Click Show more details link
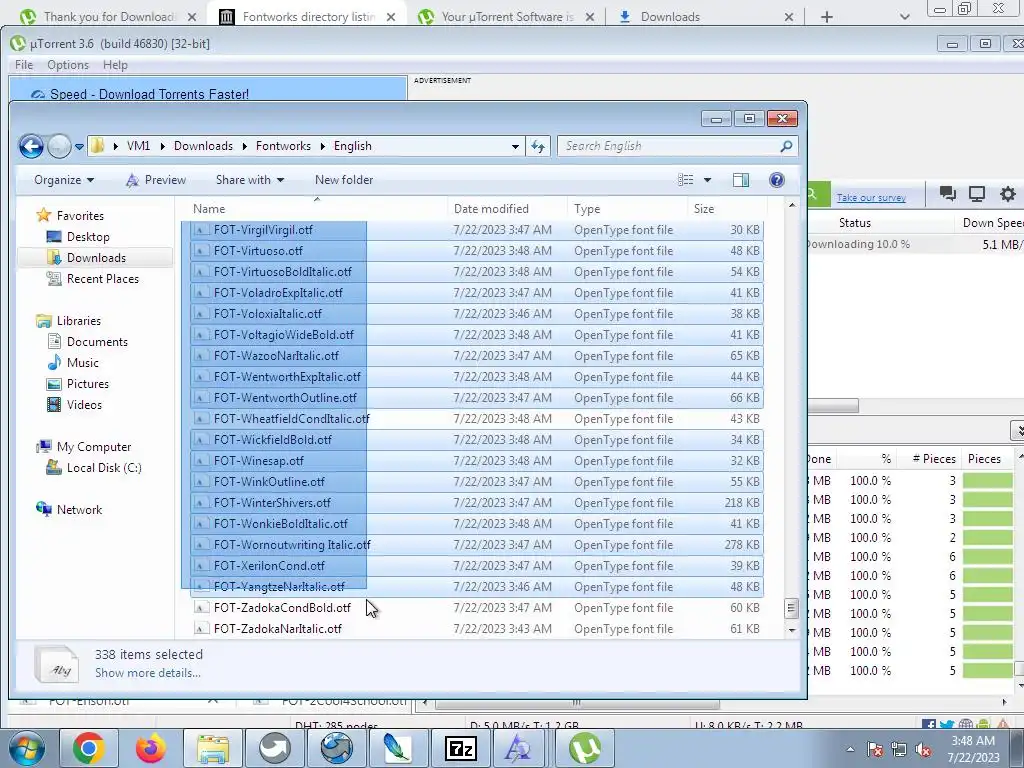This screenshot has height=768, width=1024. coord(148,673)
